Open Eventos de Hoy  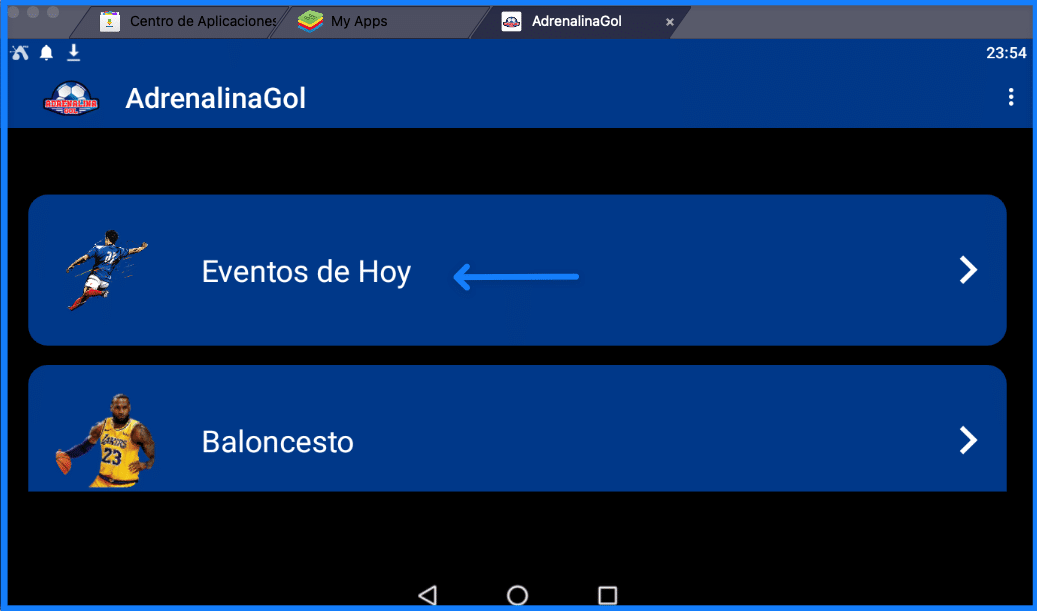click(306, 271)
